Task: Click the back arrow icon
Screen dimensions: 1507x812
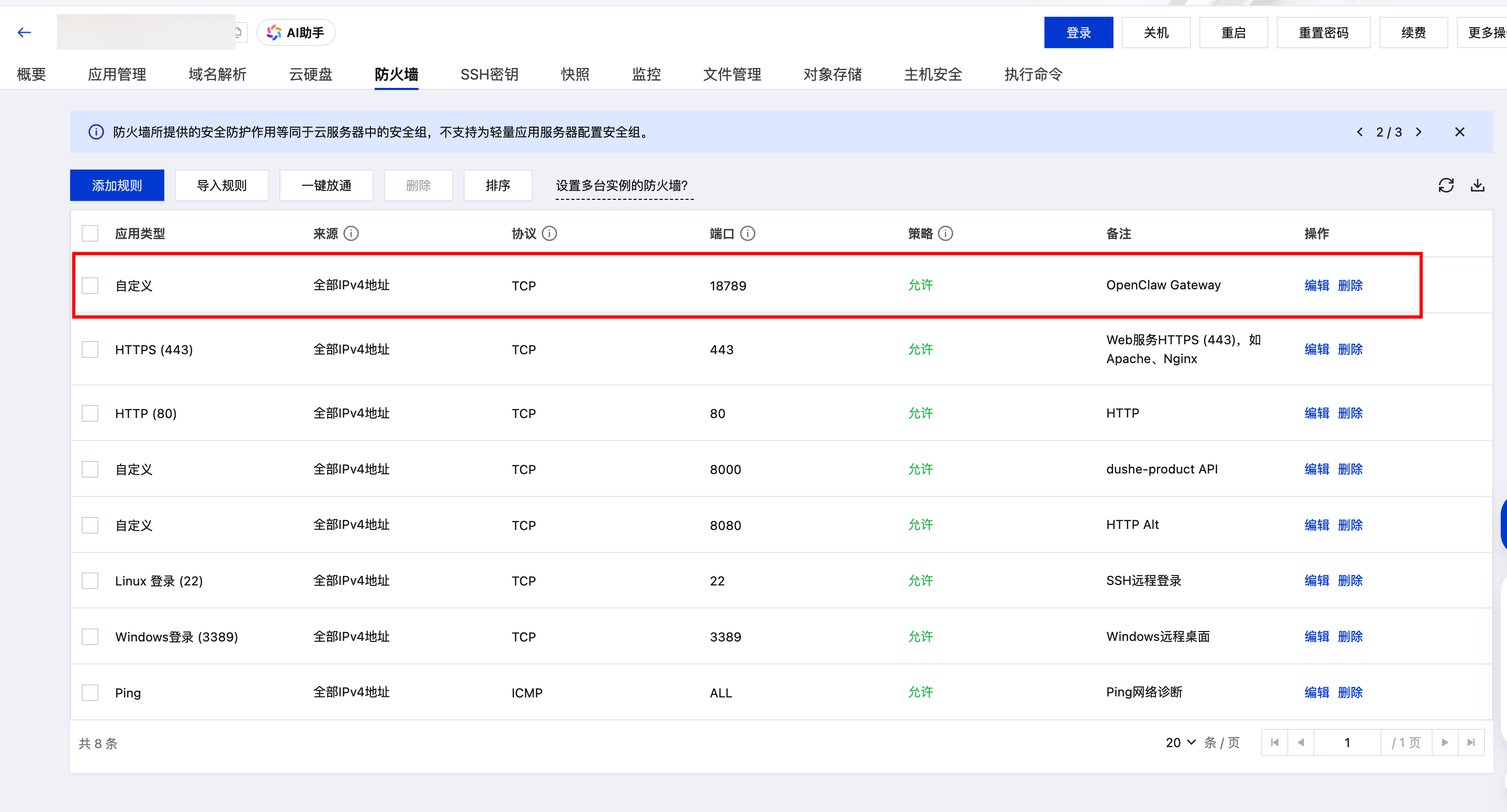Action: pos(24,33)
